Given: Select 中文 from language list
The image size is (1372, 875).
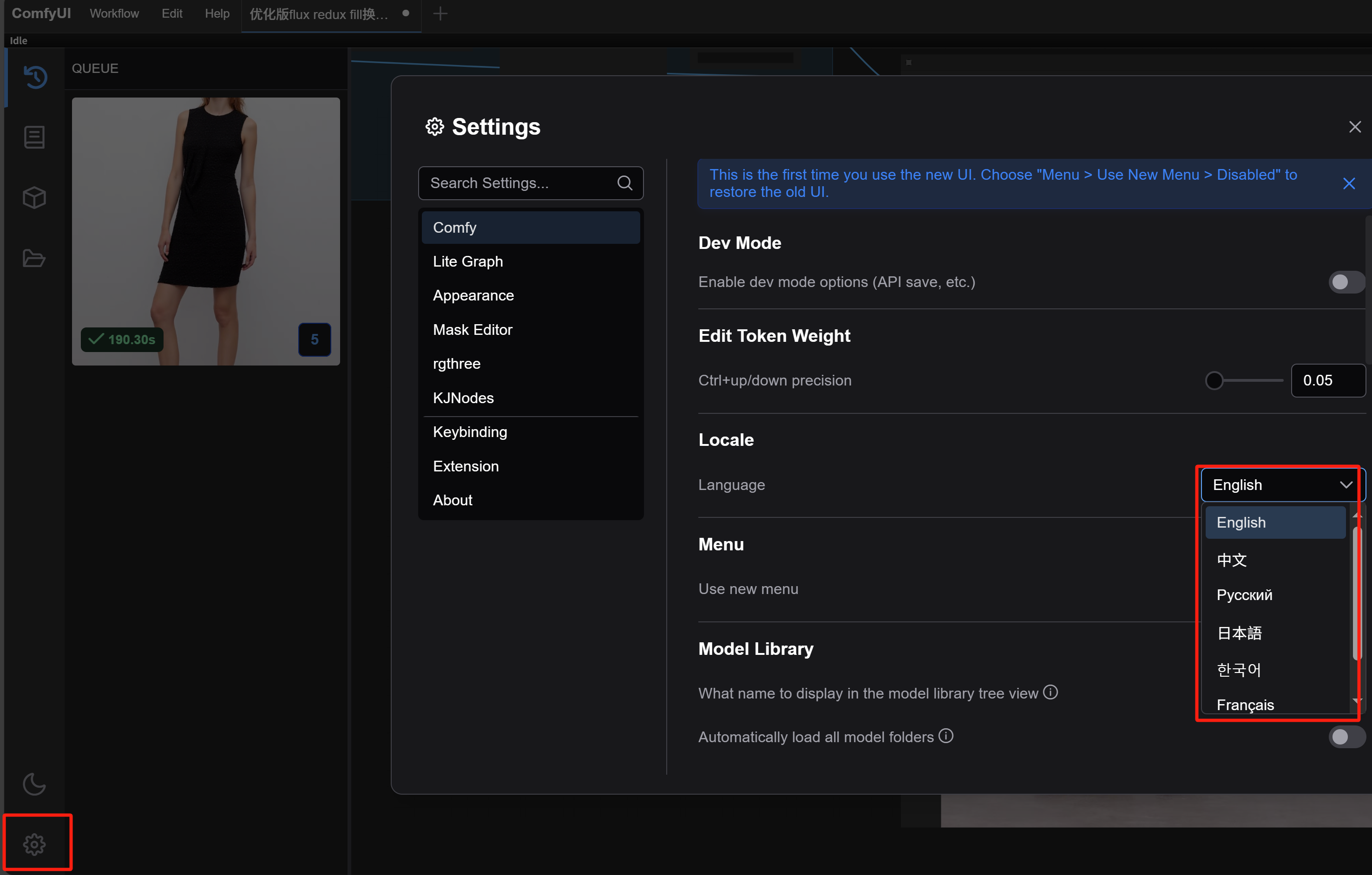Looking at the screenshot, I should click(1232, 560).
